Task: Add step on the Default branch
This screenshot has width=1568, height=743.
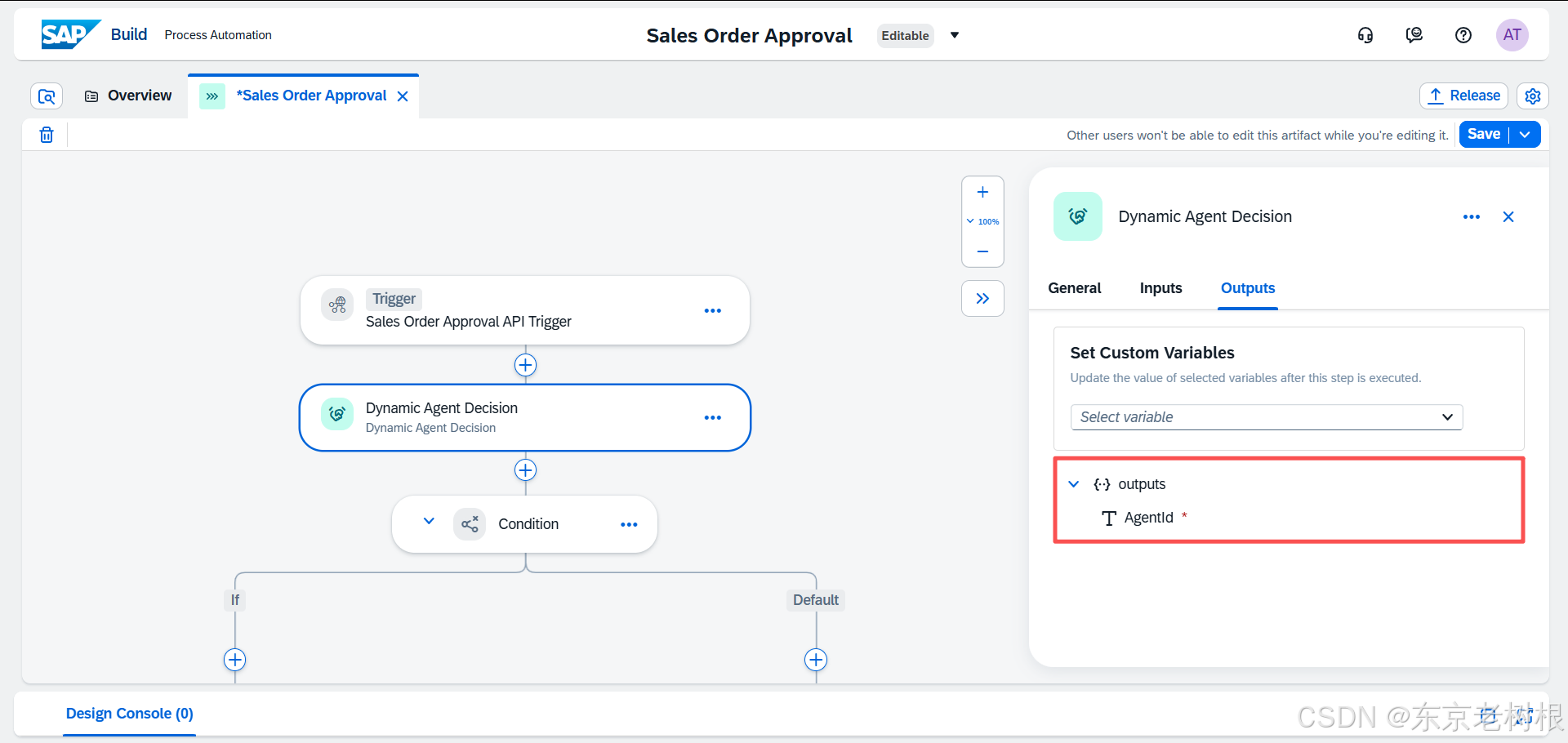Action: tap(816, 660)
